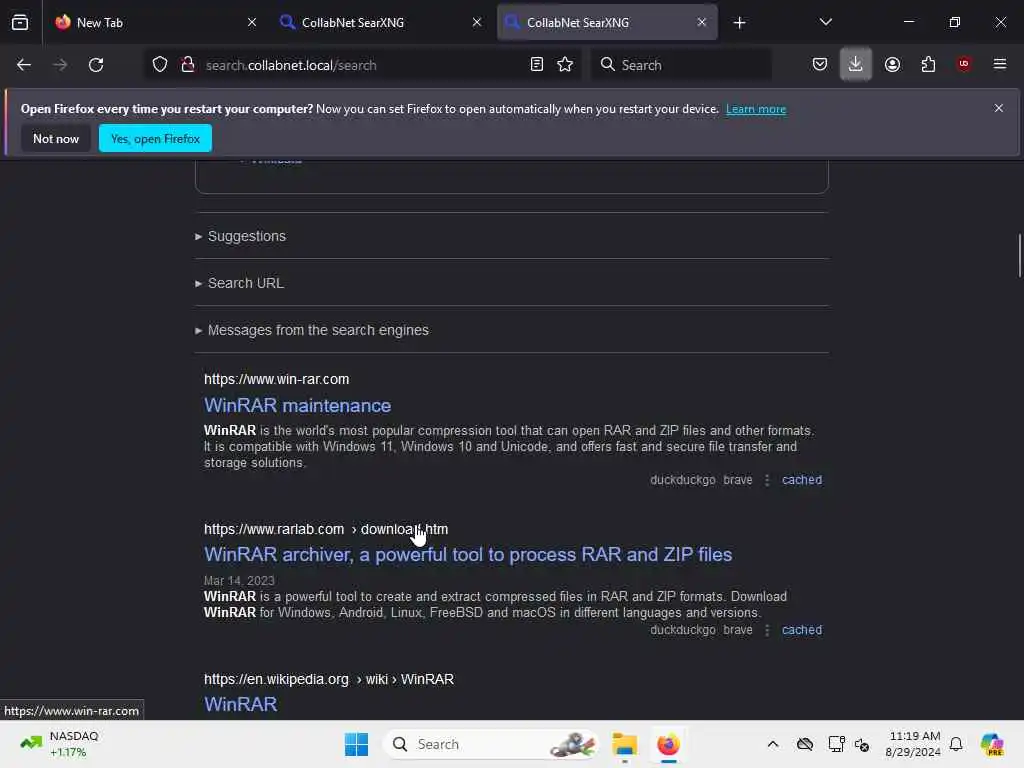The width and height of the screenshot is (1024, 768).
Task: Toggle reader view icon in address bar
Action: click(537, 65)
